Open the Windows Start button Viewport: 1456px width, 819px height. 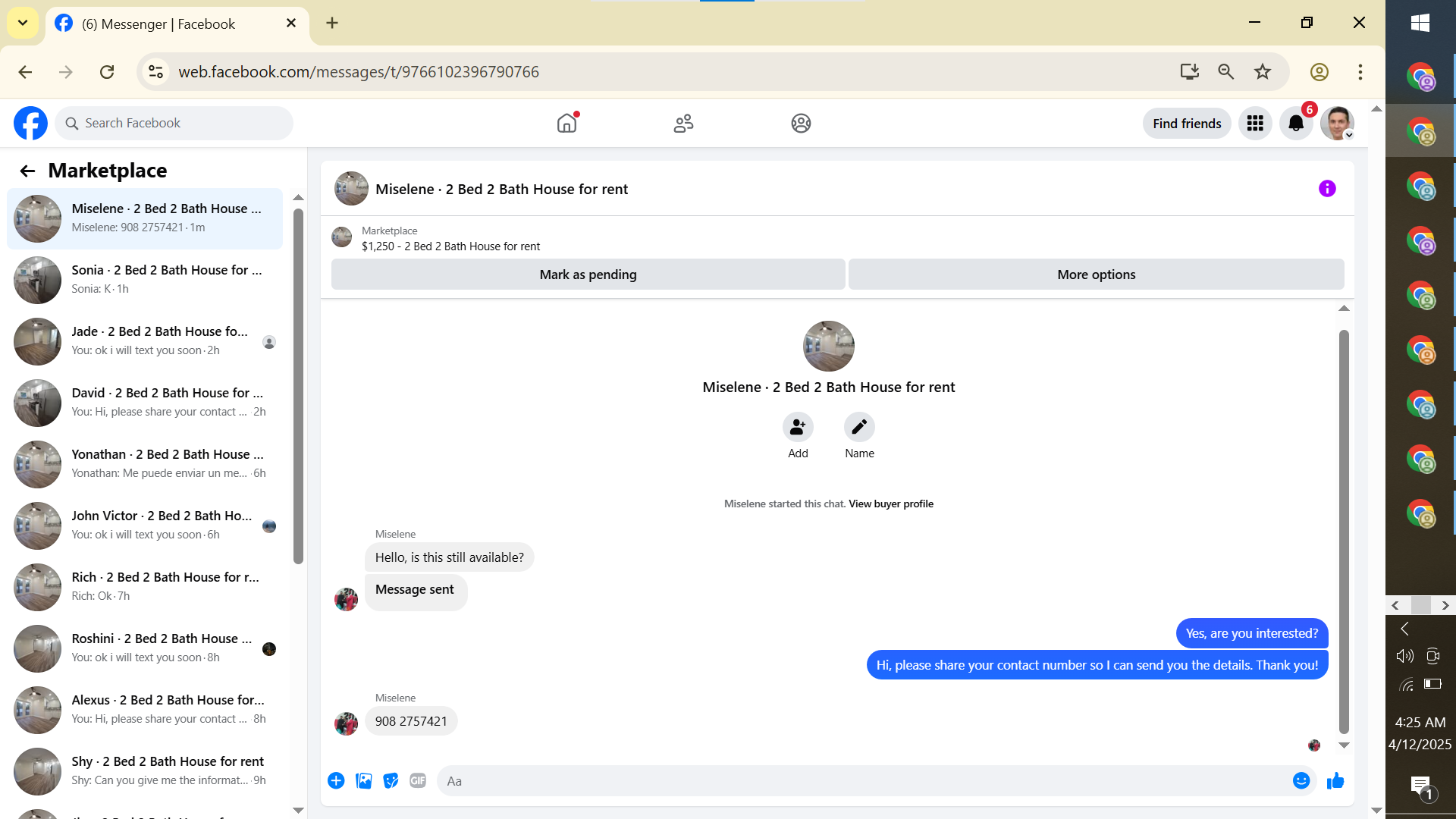(1420, 23)
